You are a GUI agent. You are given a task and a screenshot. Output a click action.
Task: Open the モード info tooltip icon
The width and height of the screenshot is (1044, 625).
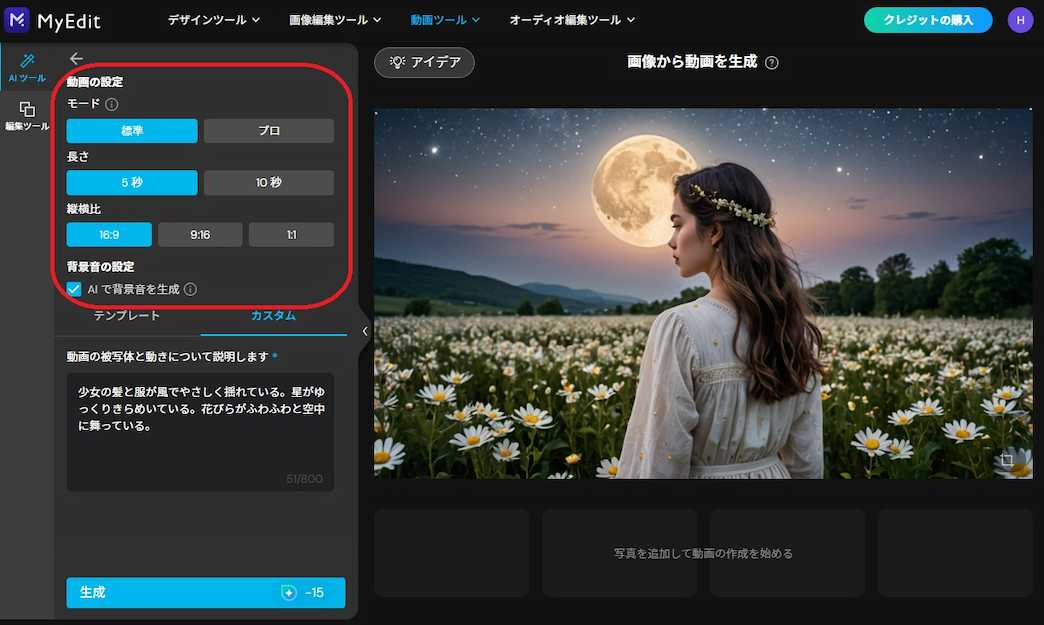click(x=111, y=103)
